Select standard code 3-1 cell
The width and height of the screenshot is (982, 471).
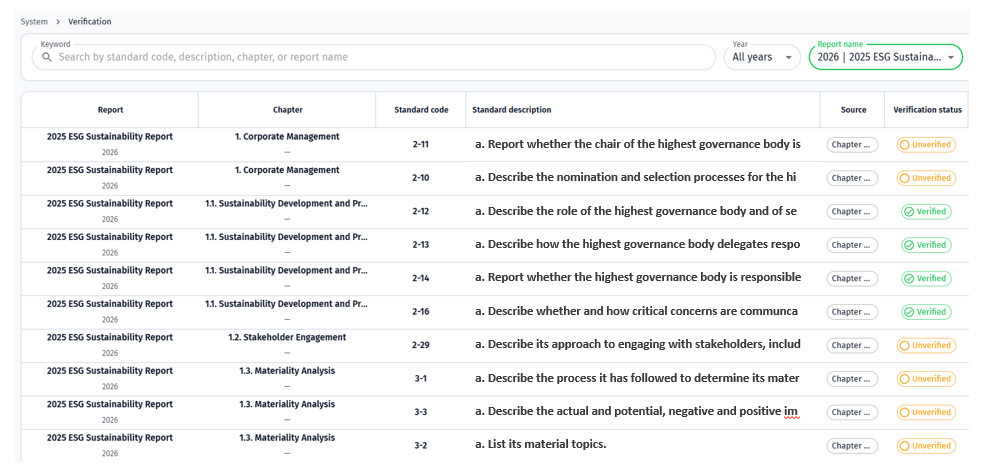421,379
